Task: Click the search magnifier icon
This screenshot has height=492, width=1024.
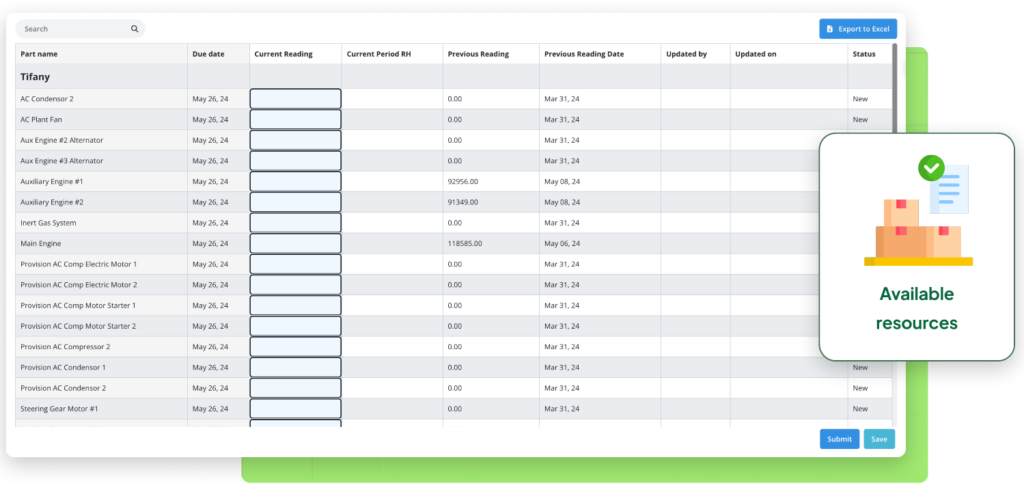Action: 135,29
